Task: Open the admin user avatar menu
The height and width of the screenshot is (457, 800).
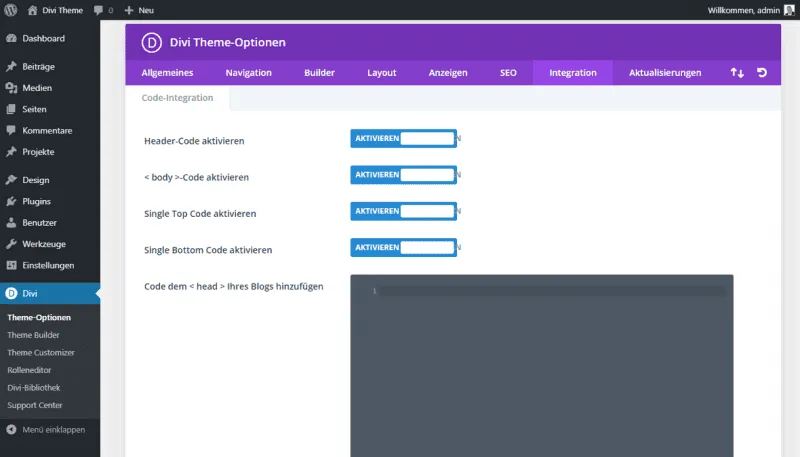Action: click(x=789, y=10)
